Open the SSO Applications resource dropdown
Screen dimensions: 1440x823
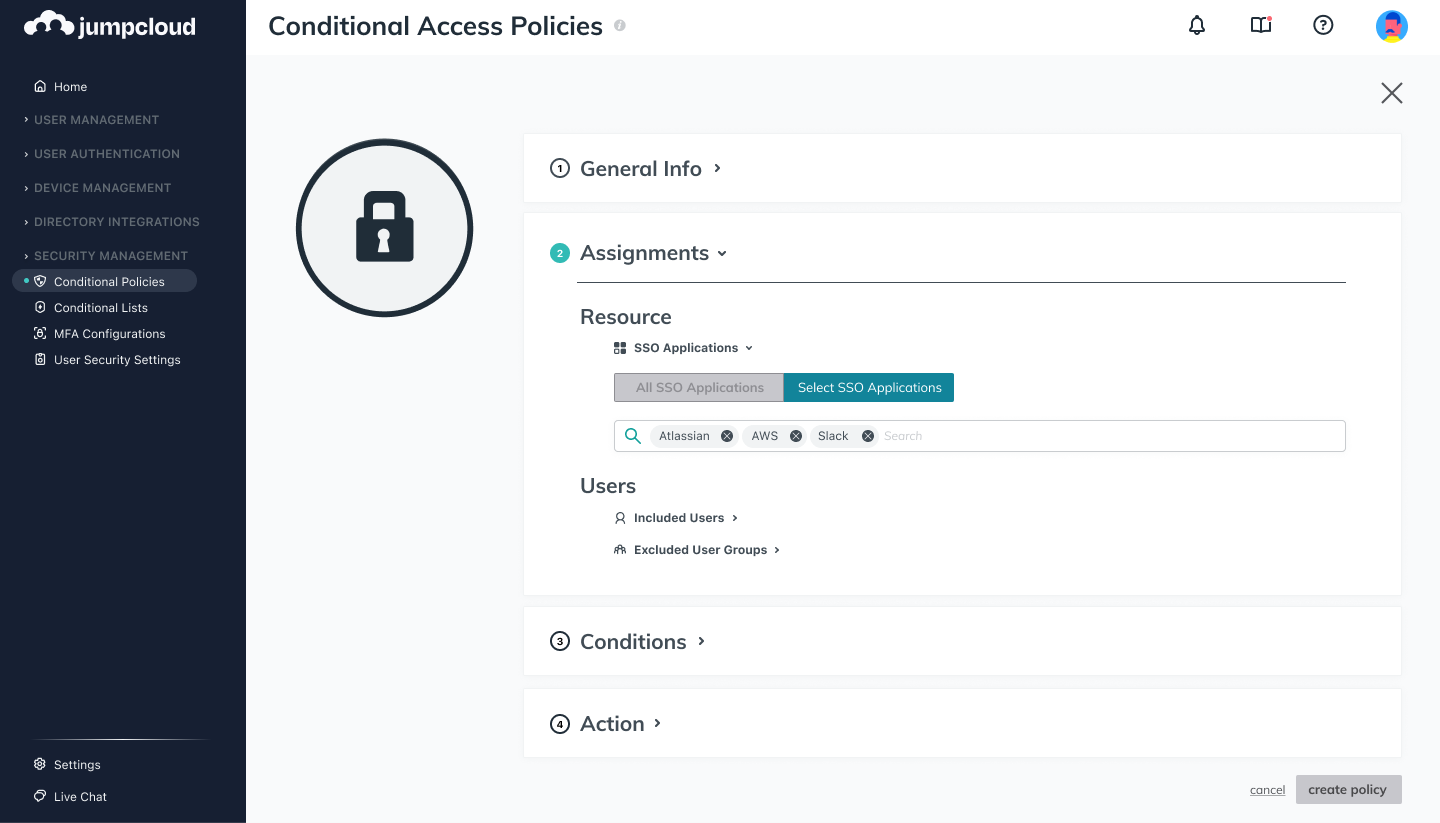tap(685, 348)
